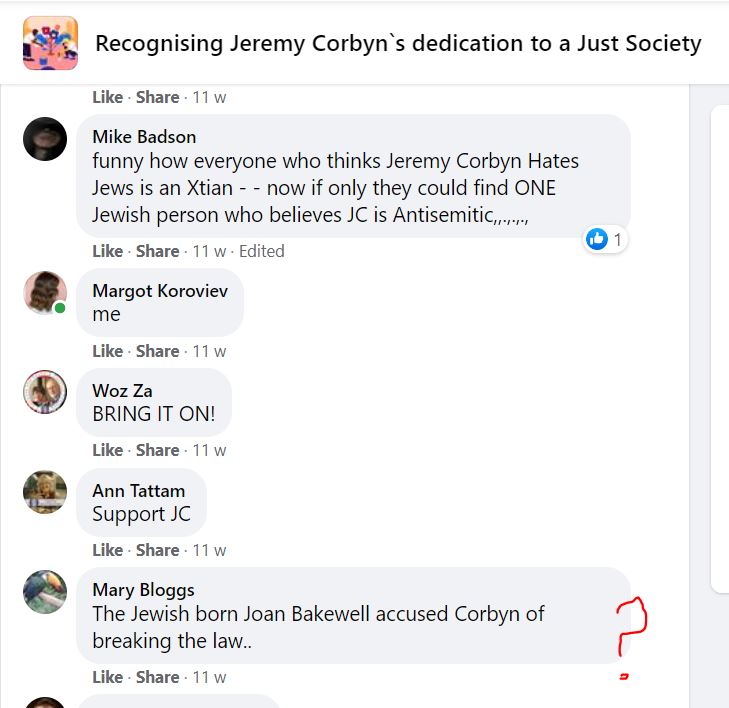729x708 pixels.
Task: Click the group icon beside the page title
Action: coord(50,43)
